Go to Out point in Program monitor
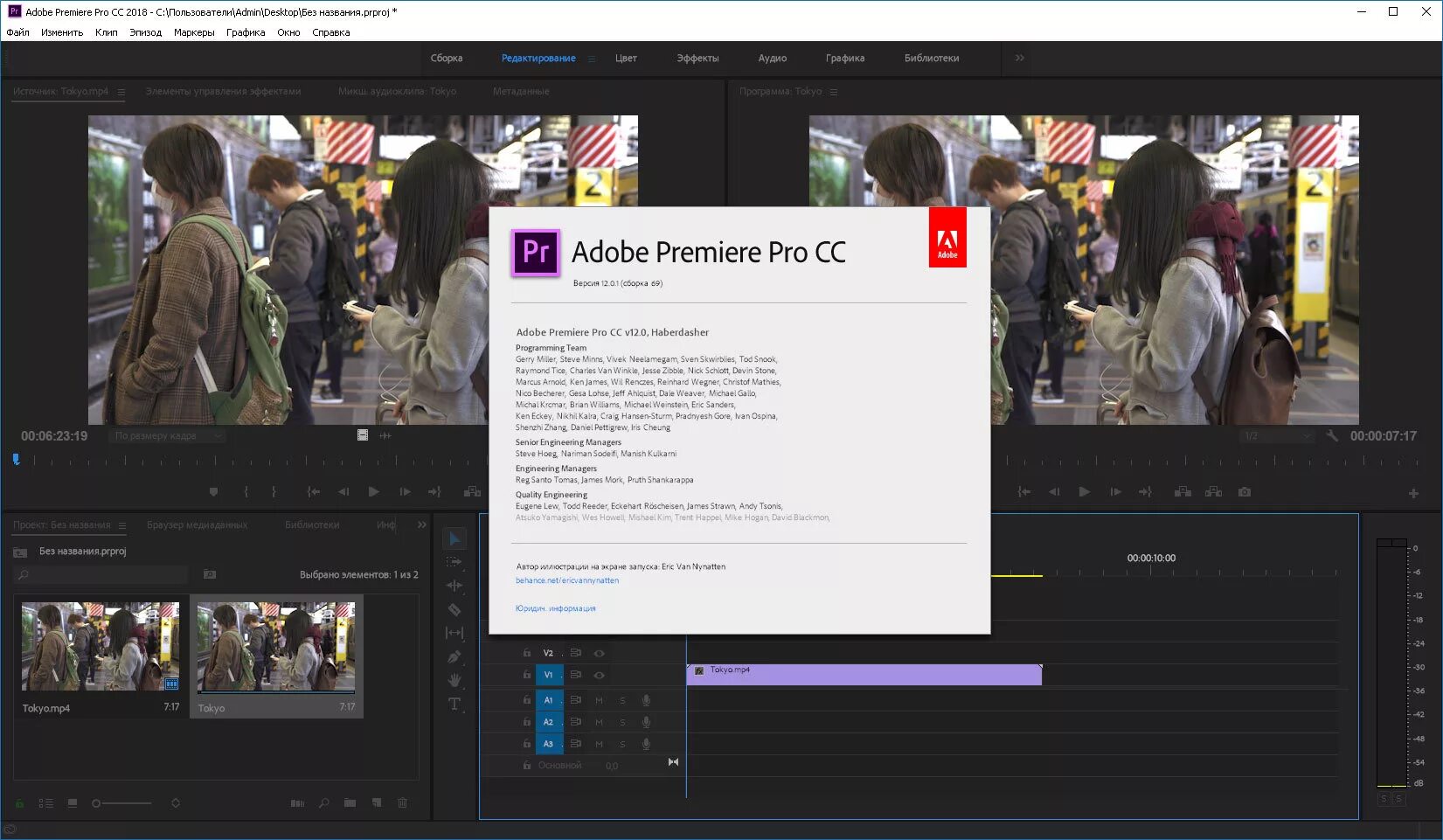1443x840 pixels. coord(1145,492)
